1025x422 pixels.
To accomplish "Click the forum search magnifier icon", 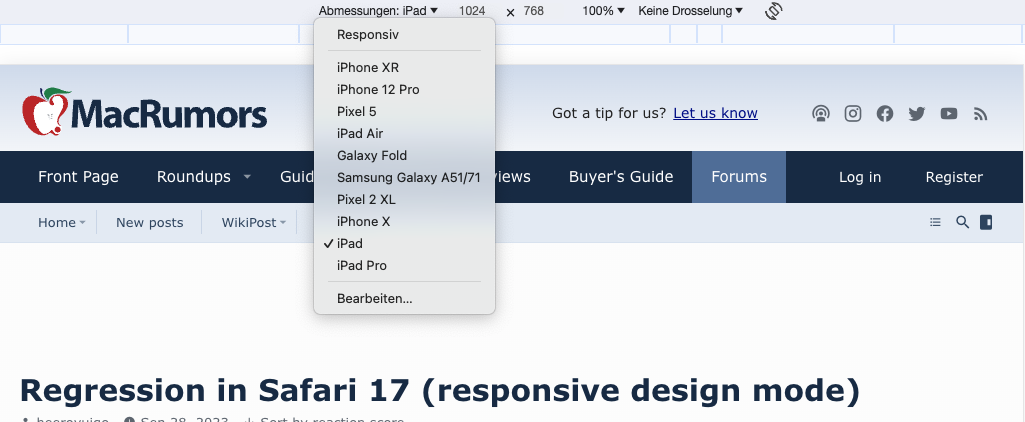I will [x=962, y=222].
